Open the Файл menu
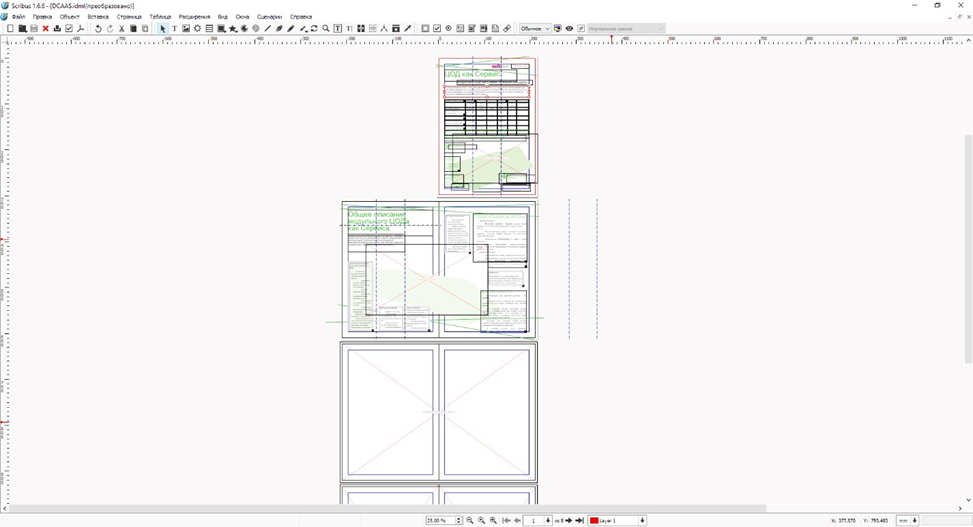 coord(19,17)
